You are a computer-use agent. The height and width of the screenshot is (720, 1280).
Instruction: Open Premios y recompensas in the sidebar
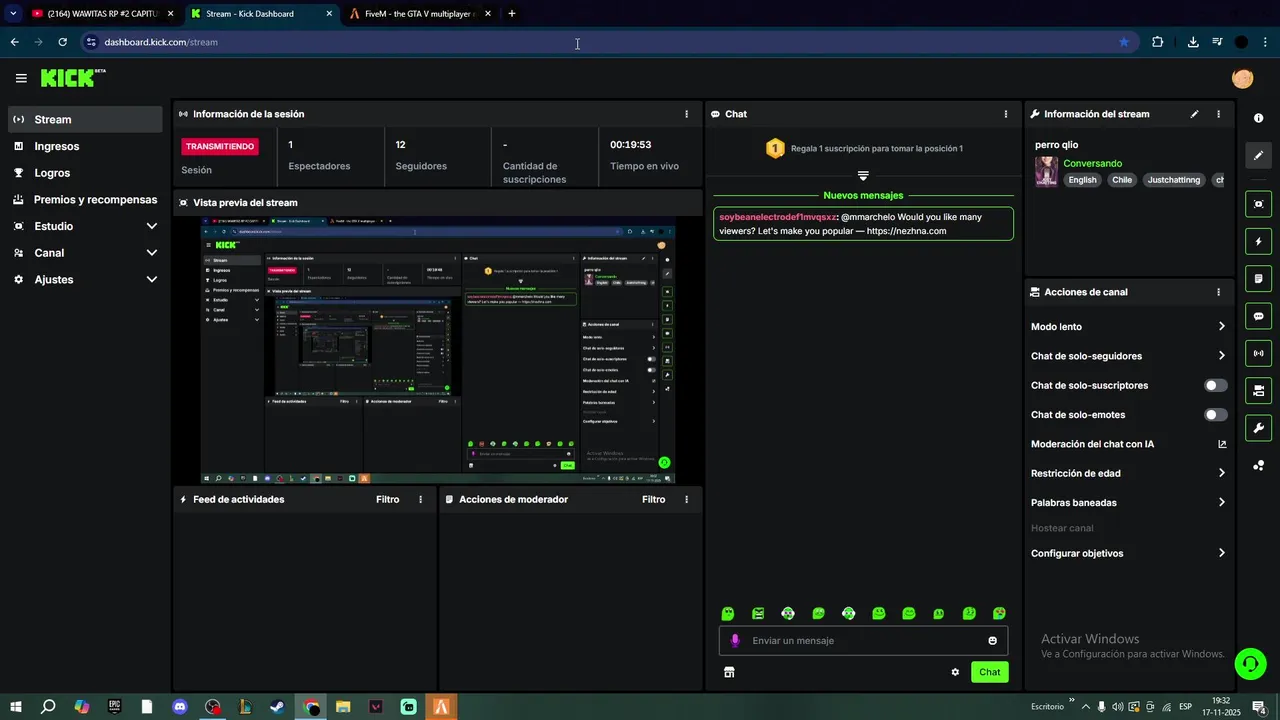(x=85, y=199)
